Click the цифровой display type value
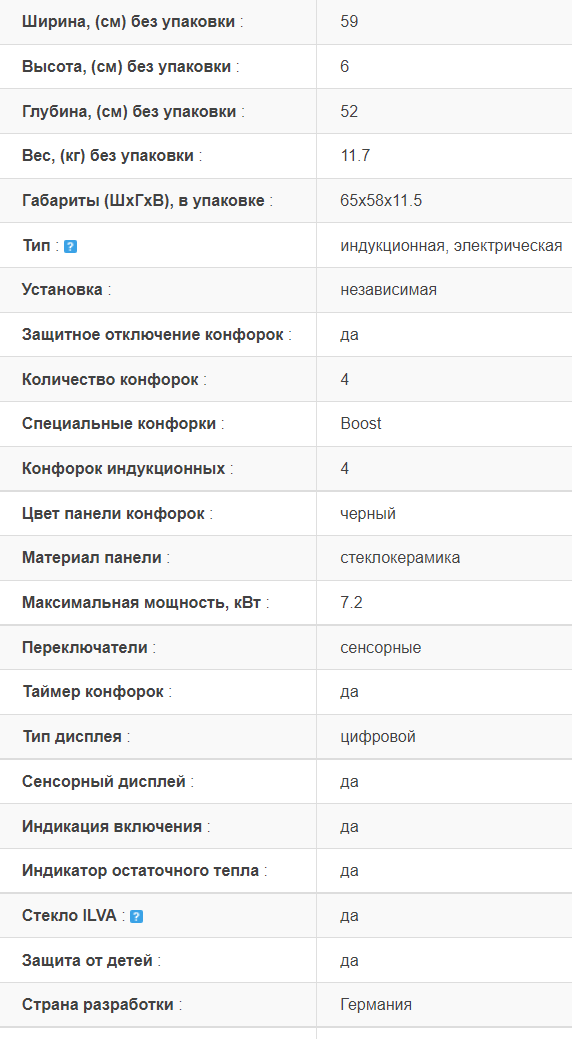 pyautogui.click(x=378, y=737)
